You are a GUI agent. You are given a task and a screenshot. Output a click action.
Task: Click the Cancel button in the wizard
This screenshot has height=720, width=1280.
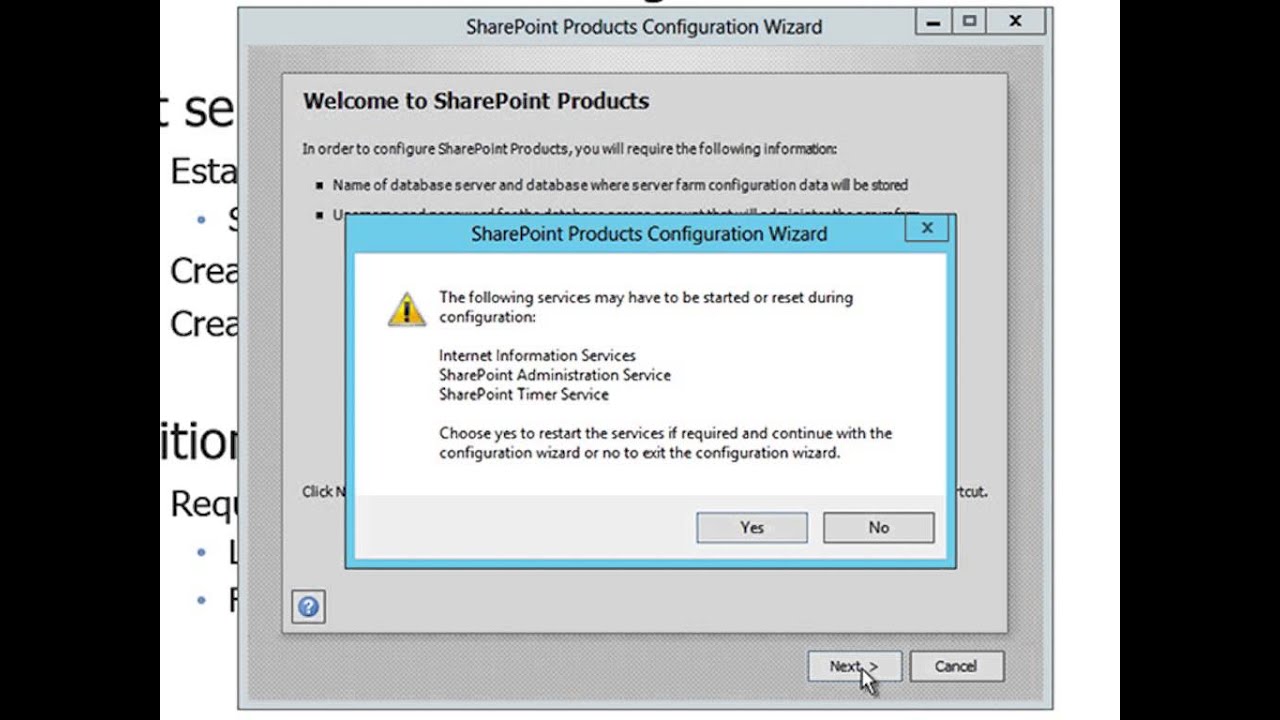coord(955,667)
